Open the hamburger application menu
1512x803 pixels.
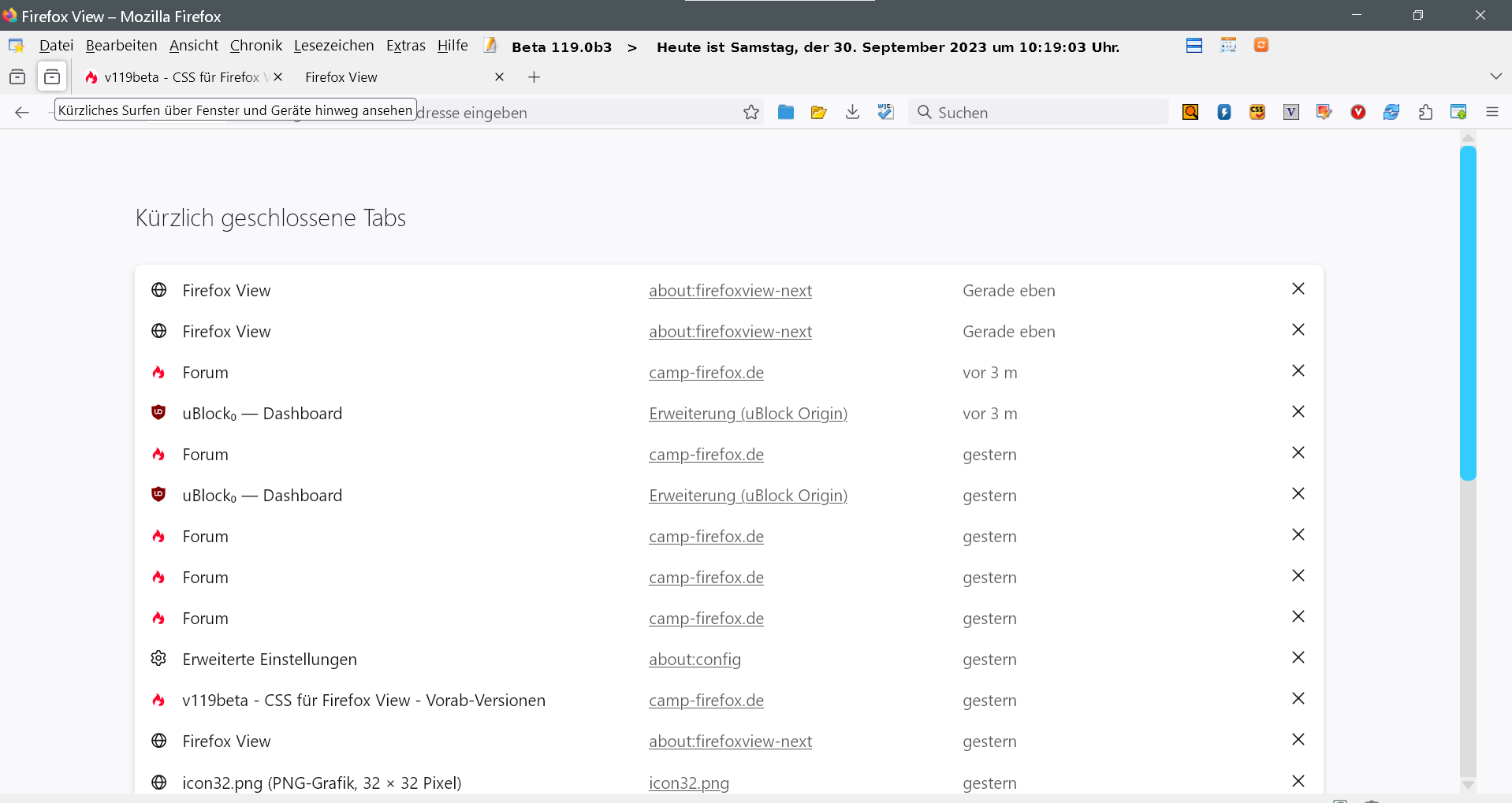click(x=1492, y=112)
